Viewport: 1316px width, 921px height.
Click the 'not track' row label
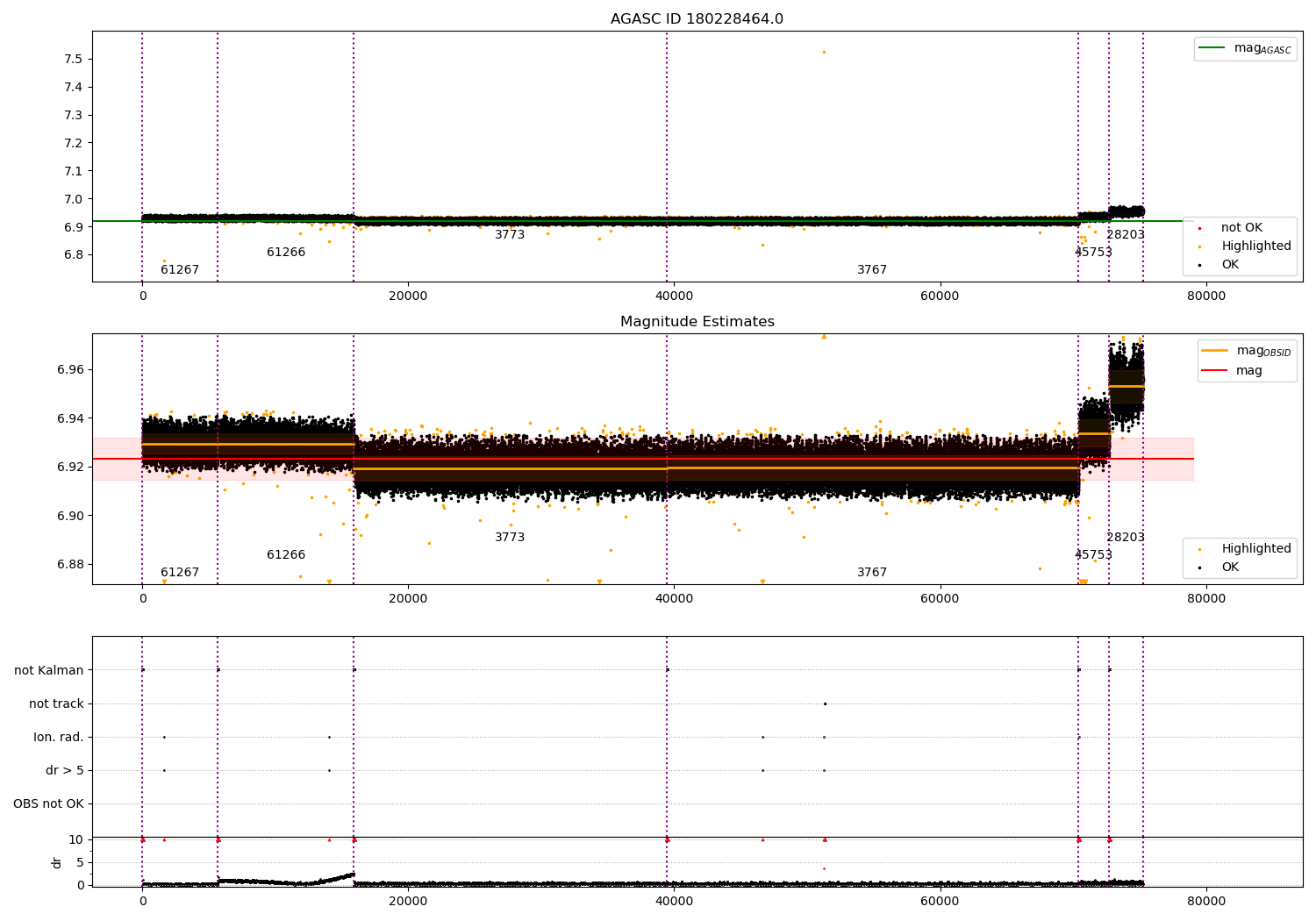tap(56, 704)
